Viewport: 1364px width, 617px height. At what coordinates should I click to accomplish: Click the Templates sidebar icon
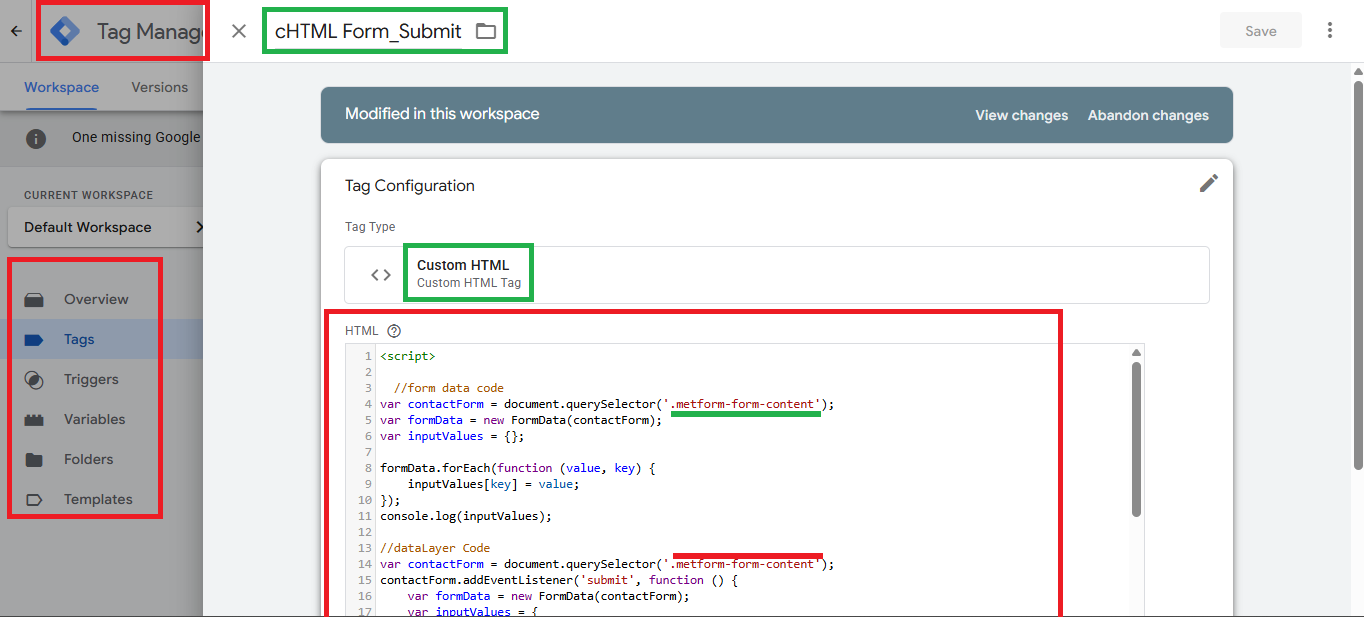coord(34,499)
